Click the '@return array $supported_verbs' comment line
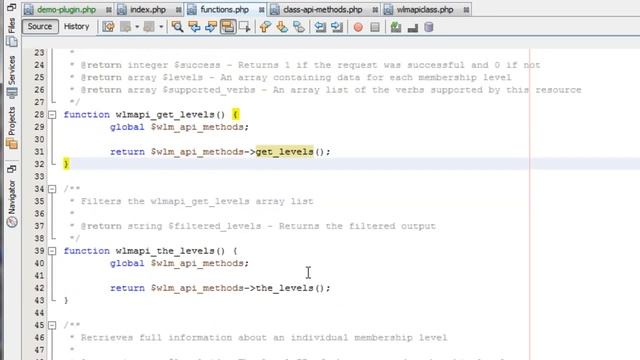The width and height of the screenshot is (640, 360). pos(331,90)
